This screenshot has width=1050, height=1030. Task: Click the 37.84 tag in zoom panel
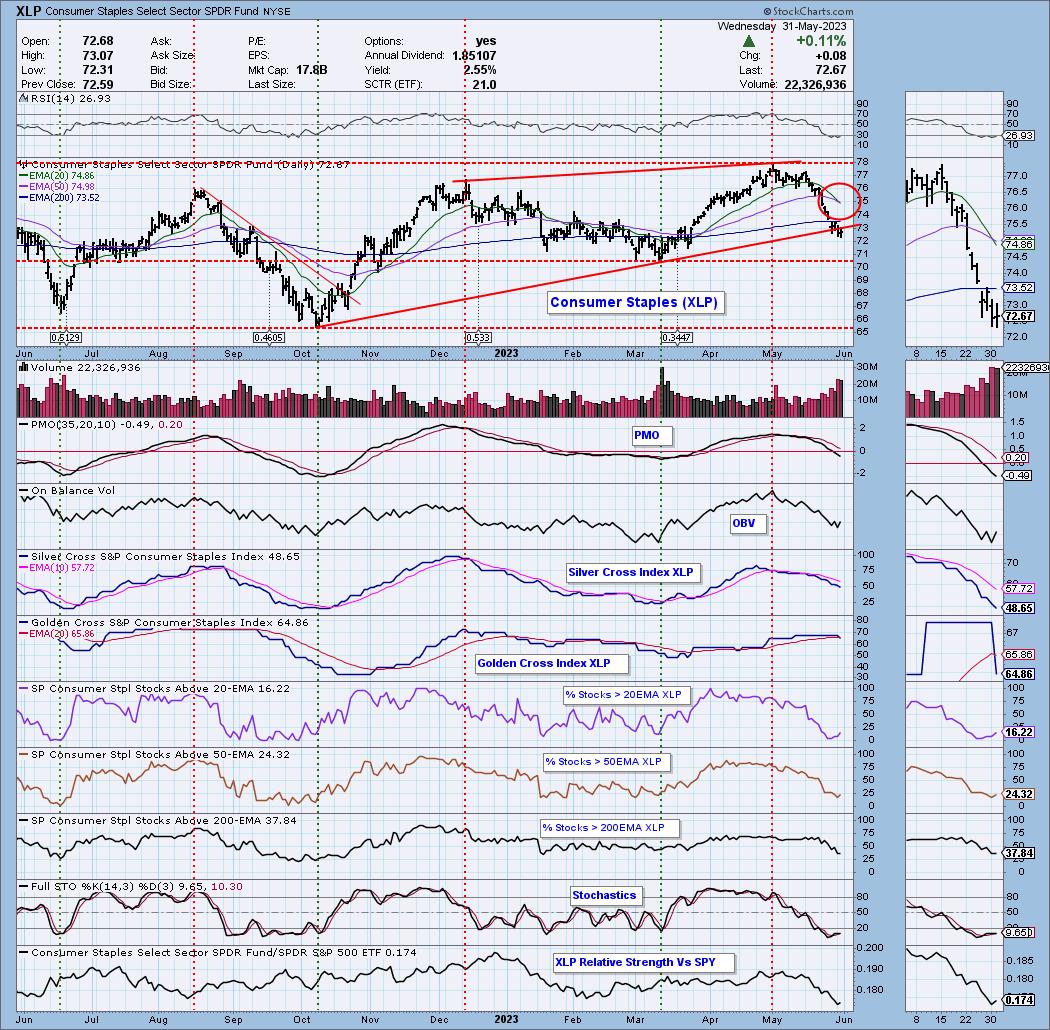[x=1019, y=853]
